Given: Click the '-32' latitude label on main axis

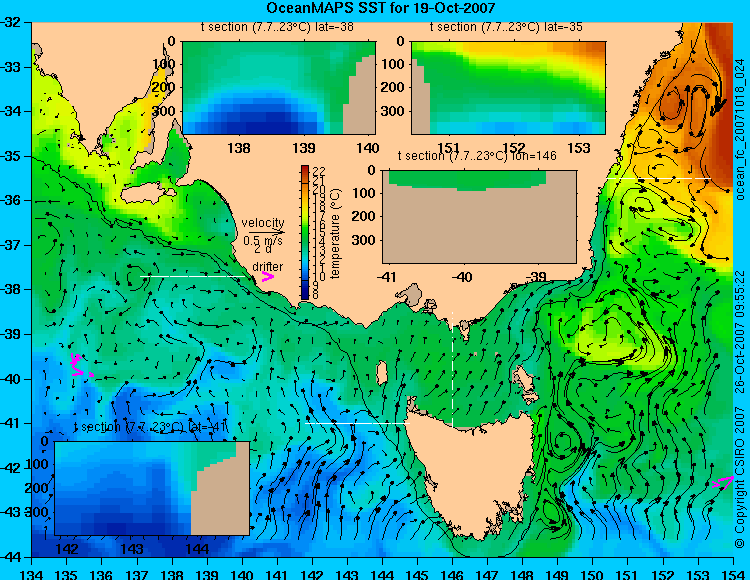Looking at the screenshot, I should [x=11, y=22].
